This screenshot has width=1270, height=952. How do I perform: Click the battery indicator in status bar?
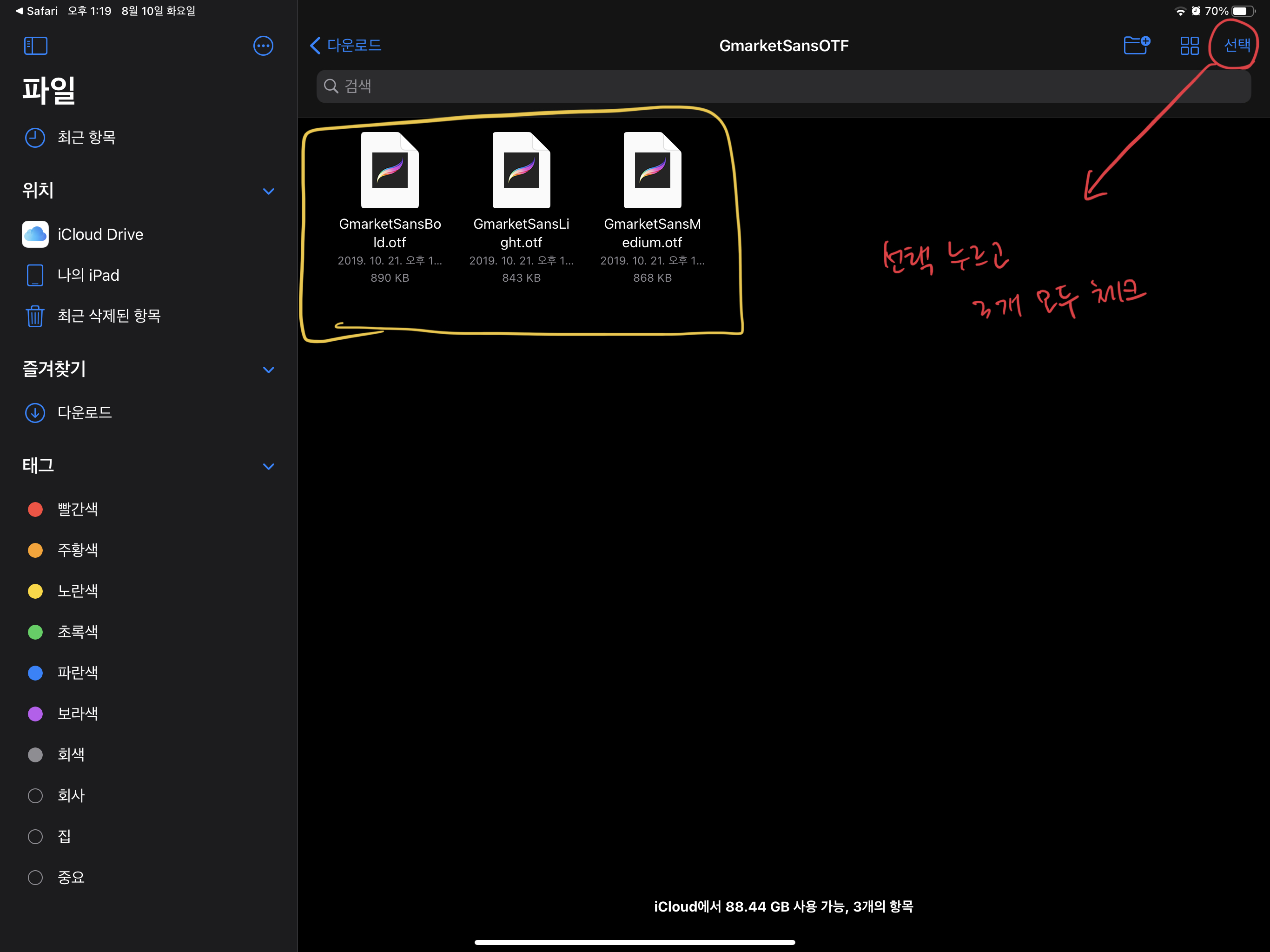pos(1244,11)
